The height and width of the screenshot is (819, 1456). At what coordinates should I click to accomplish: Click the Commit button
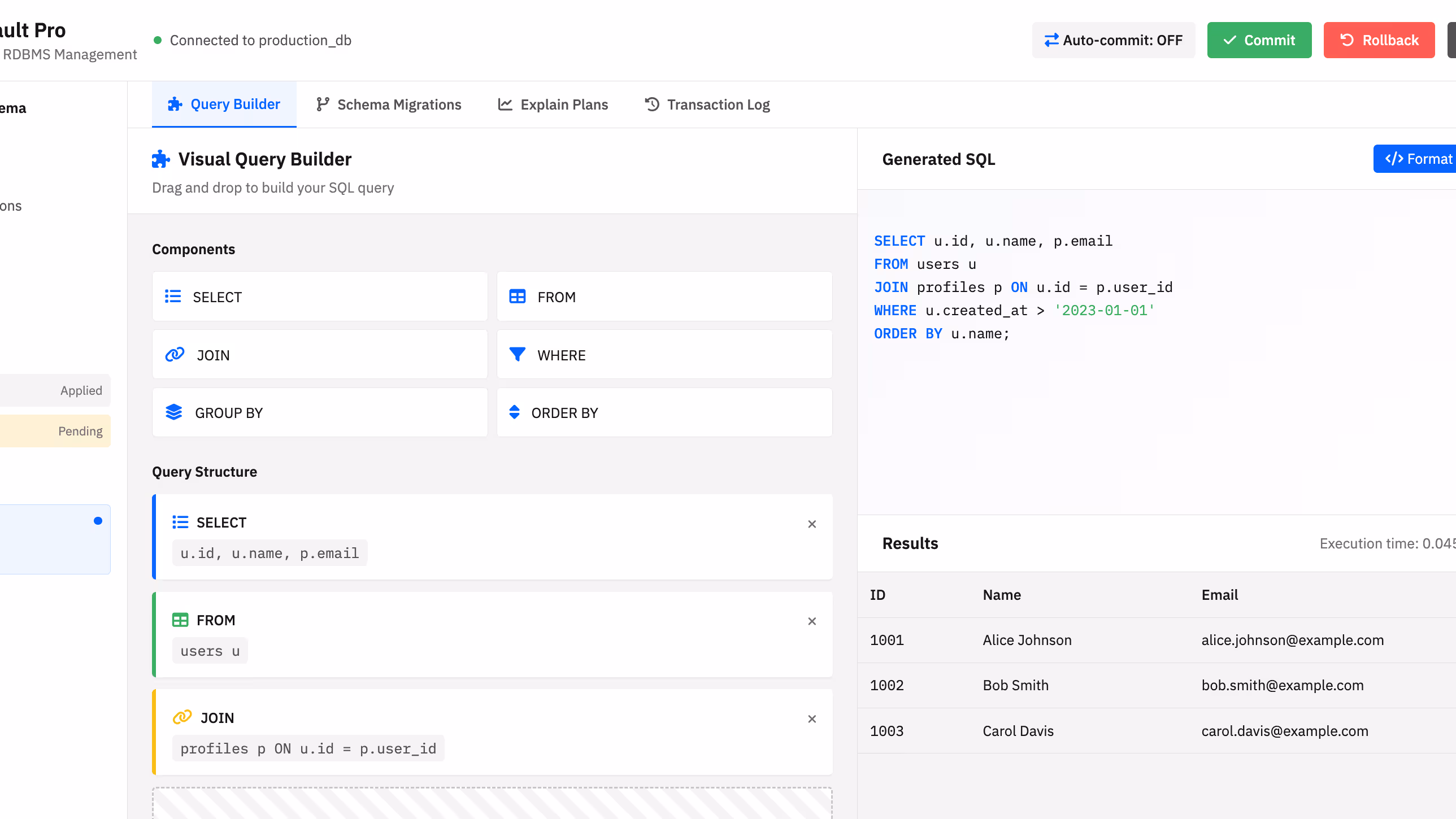tap(1259, 40)
